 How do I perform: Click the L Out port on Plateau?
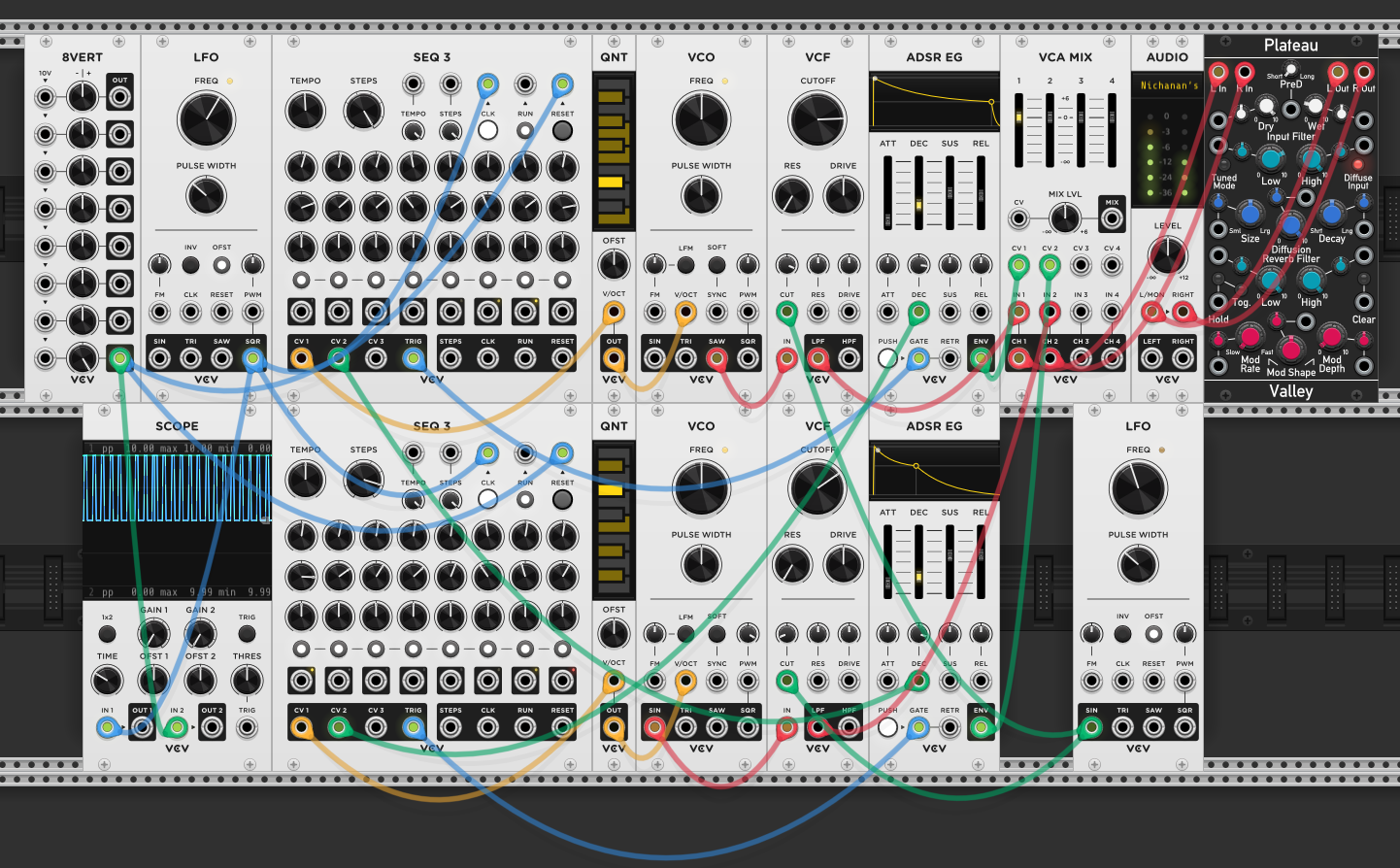click(1338, 72)
